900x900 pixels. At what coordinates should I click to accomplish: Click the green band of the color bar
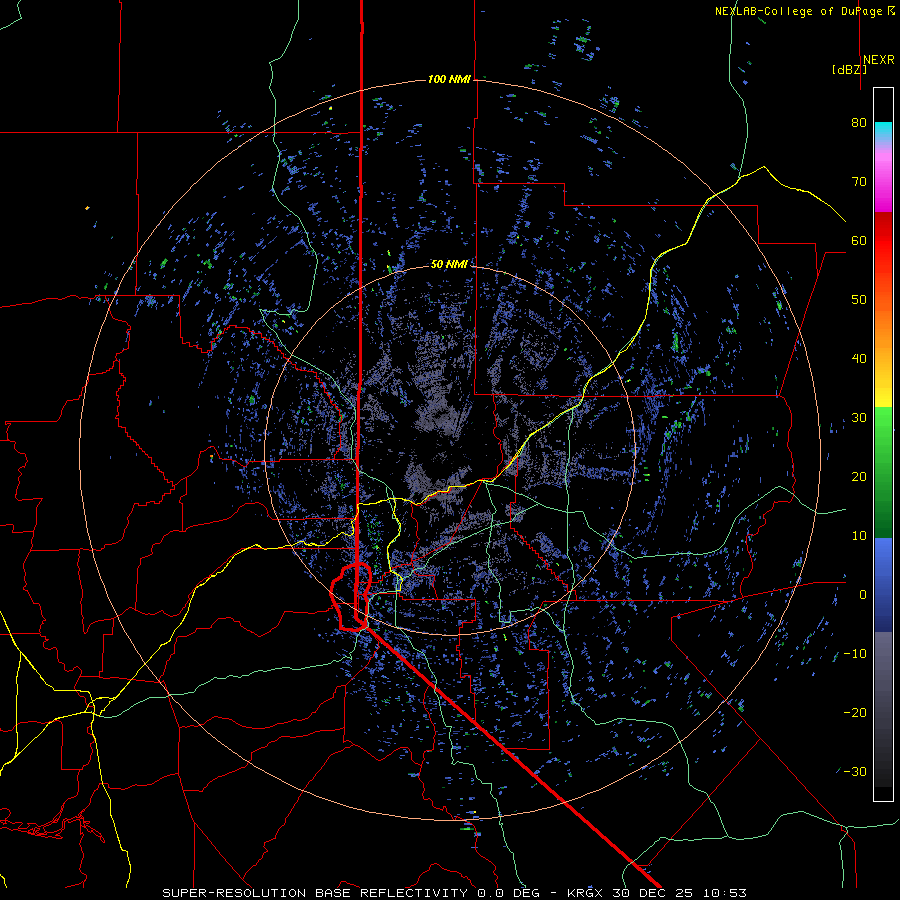883,472
